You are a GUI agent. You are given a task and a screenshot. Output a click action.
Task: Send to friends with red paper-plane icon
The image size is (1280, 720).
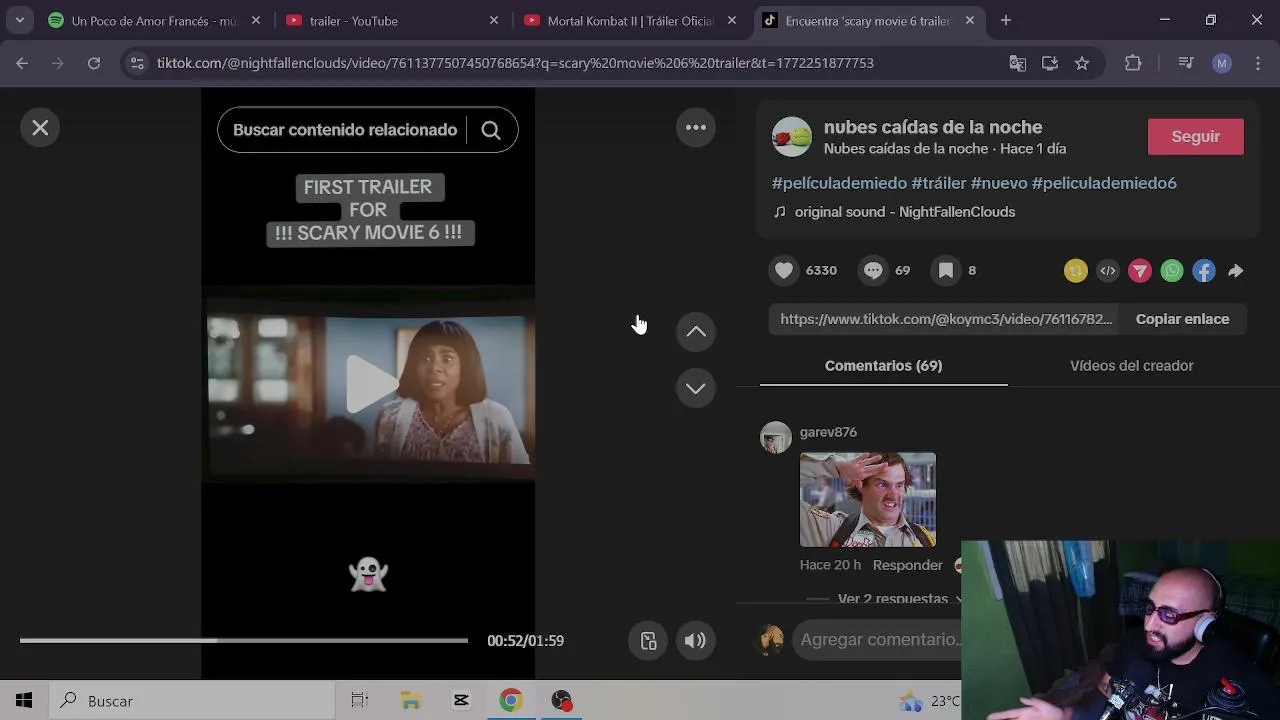pyautogui.click(x=1140, y=270)
